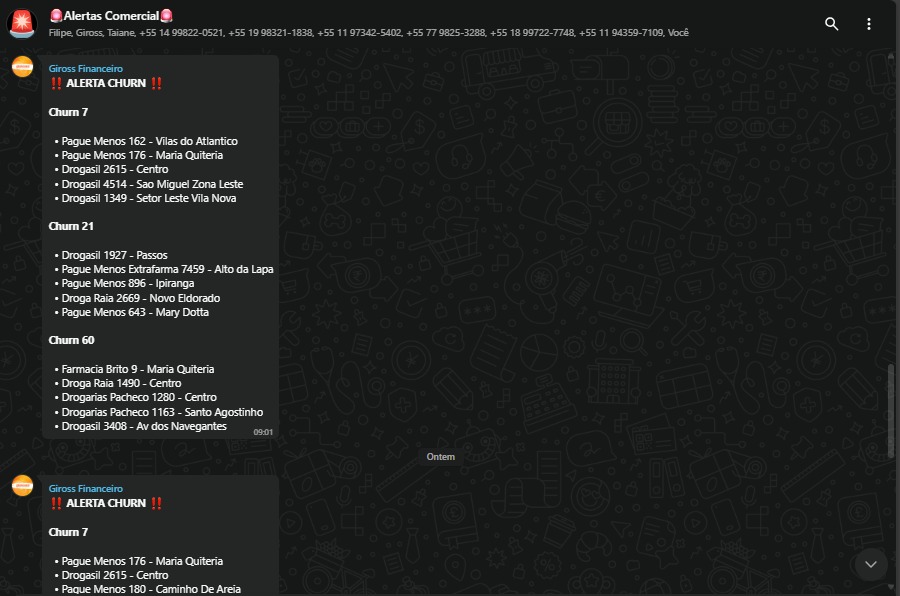Click the Giross Financeiro avatar beside the second message
900x596 pixels.
pyautogui.click(x=22, y=486)
